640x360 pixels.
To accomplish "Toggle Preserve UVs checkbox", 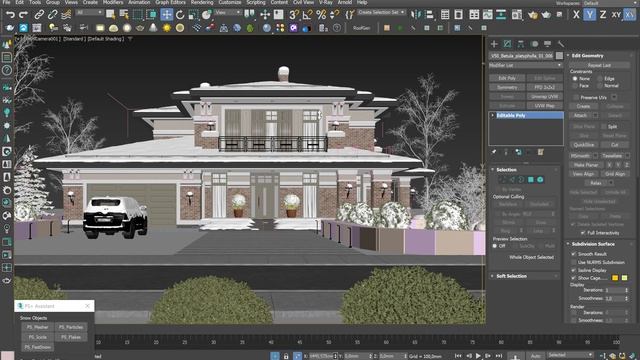I will tap(576, 98).
